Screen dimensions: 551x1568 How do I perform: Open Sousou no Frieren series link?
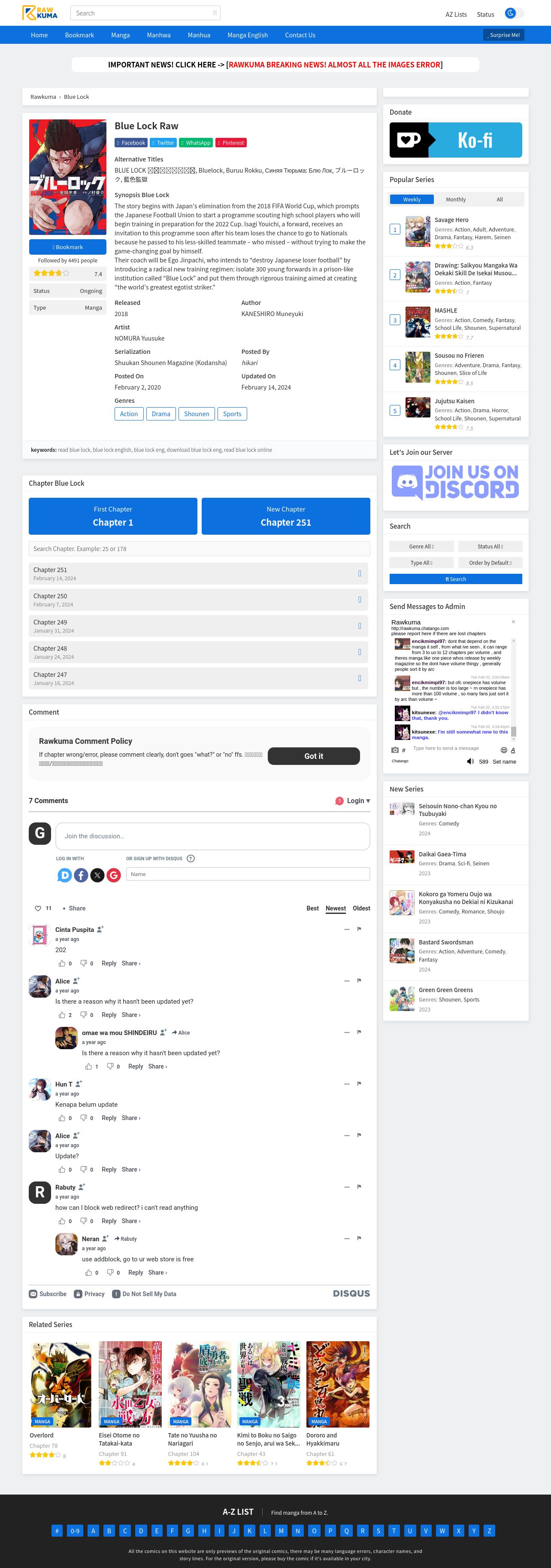tap(459, 356)
